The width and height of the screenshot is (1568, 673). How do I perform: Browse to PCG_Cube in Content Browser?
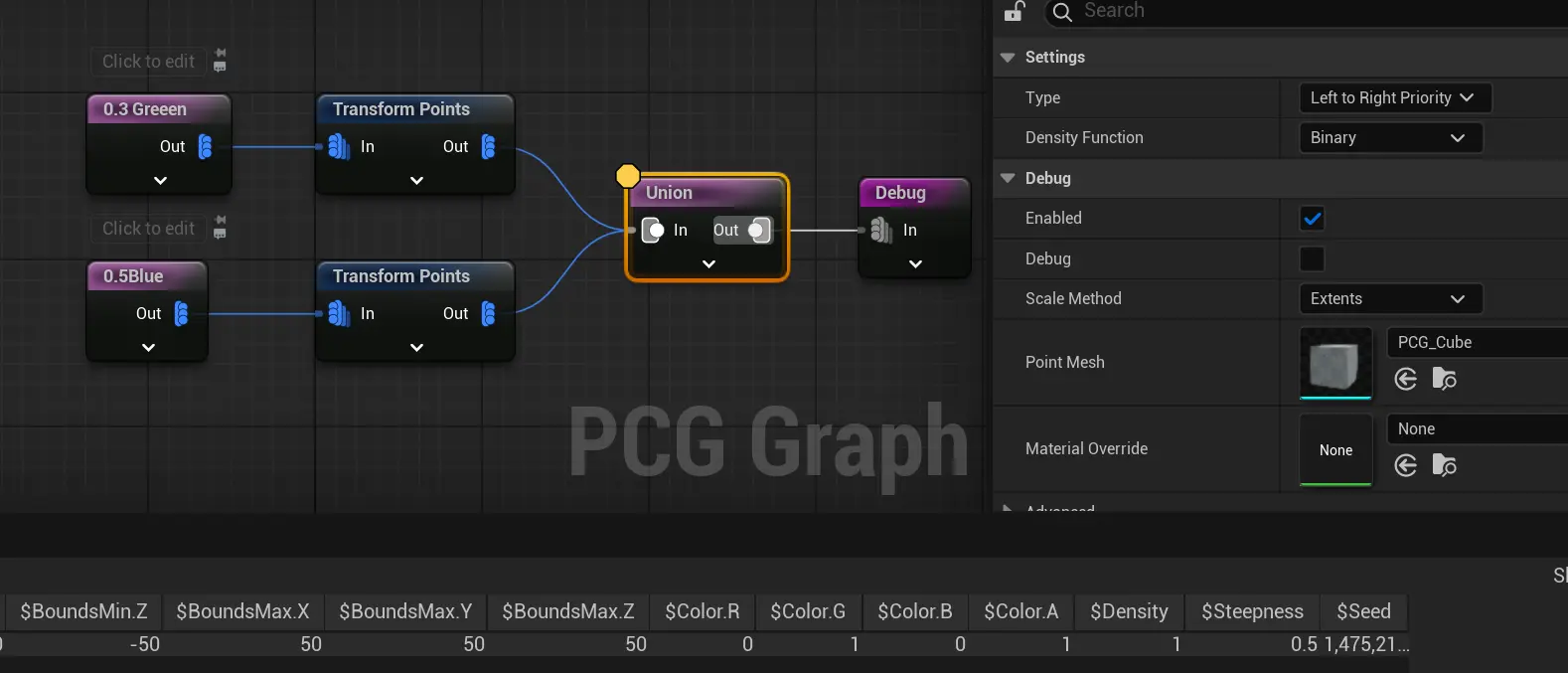pyautogui.click(x=1444, y=379)
